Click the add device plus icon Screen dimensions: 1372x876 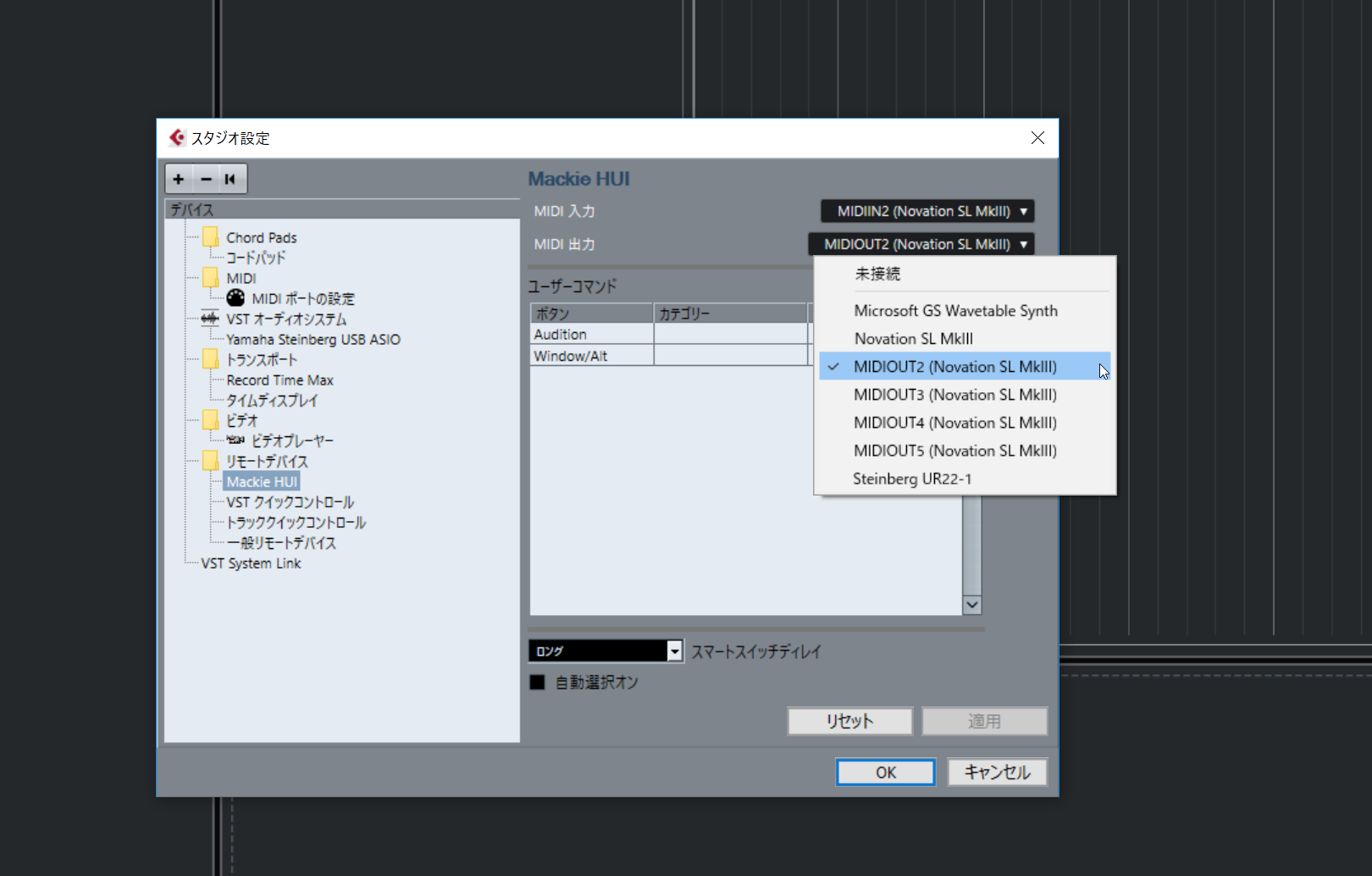(x=179, y=179)
